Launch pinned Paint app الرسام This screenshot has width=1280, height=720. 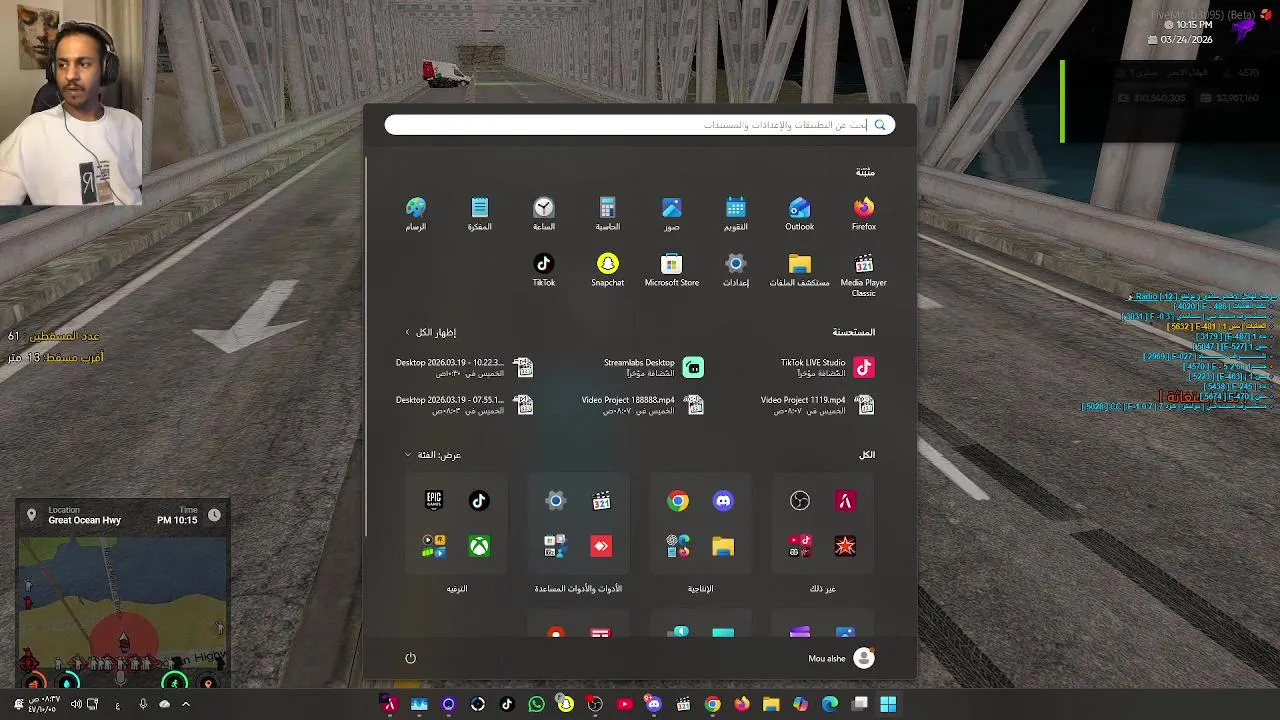[415, 214]
